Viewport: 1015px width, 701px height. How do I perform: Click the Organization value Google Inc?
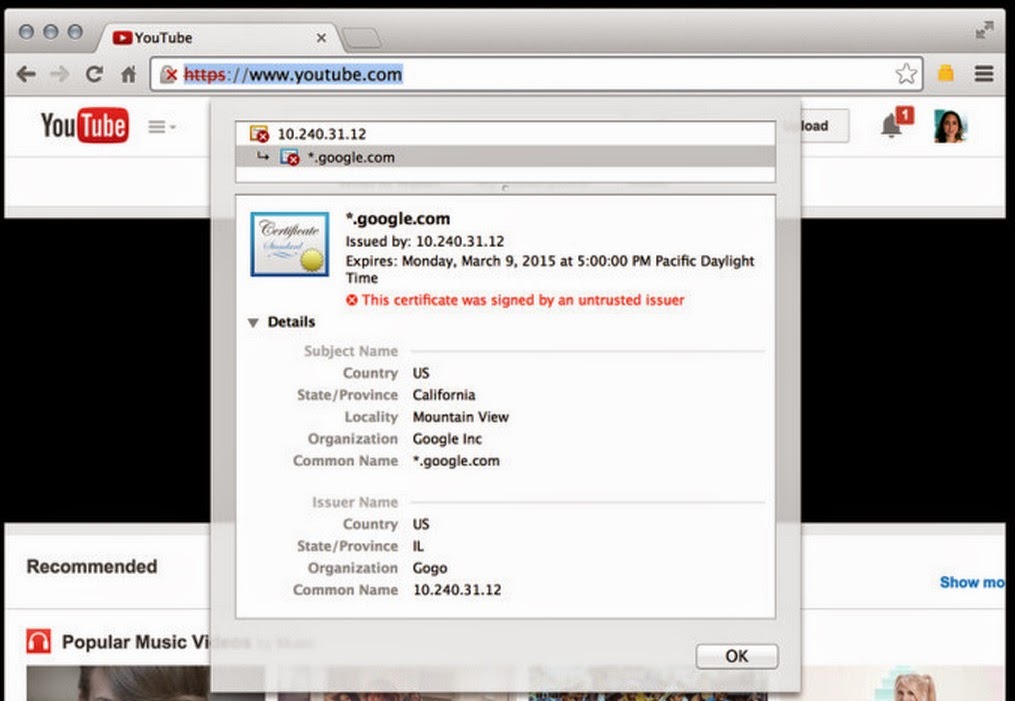447,439
